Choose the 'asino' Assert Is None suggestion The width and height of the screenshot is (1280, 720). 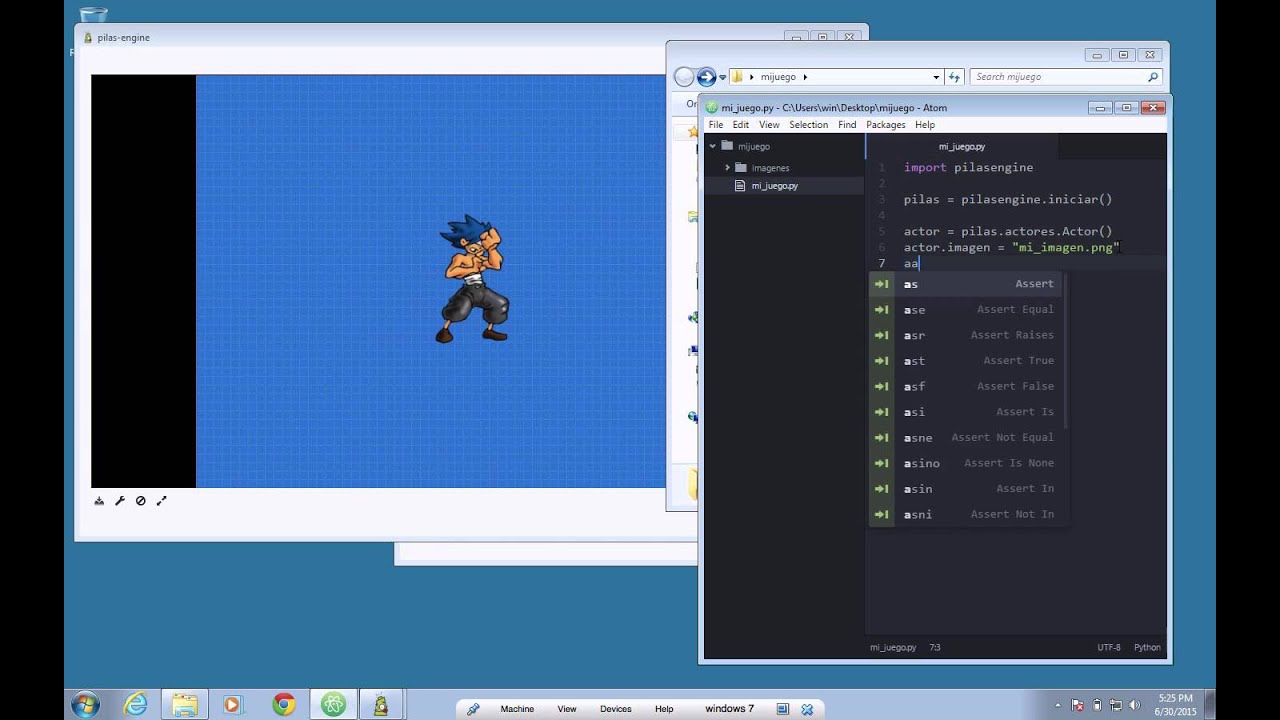967,463
